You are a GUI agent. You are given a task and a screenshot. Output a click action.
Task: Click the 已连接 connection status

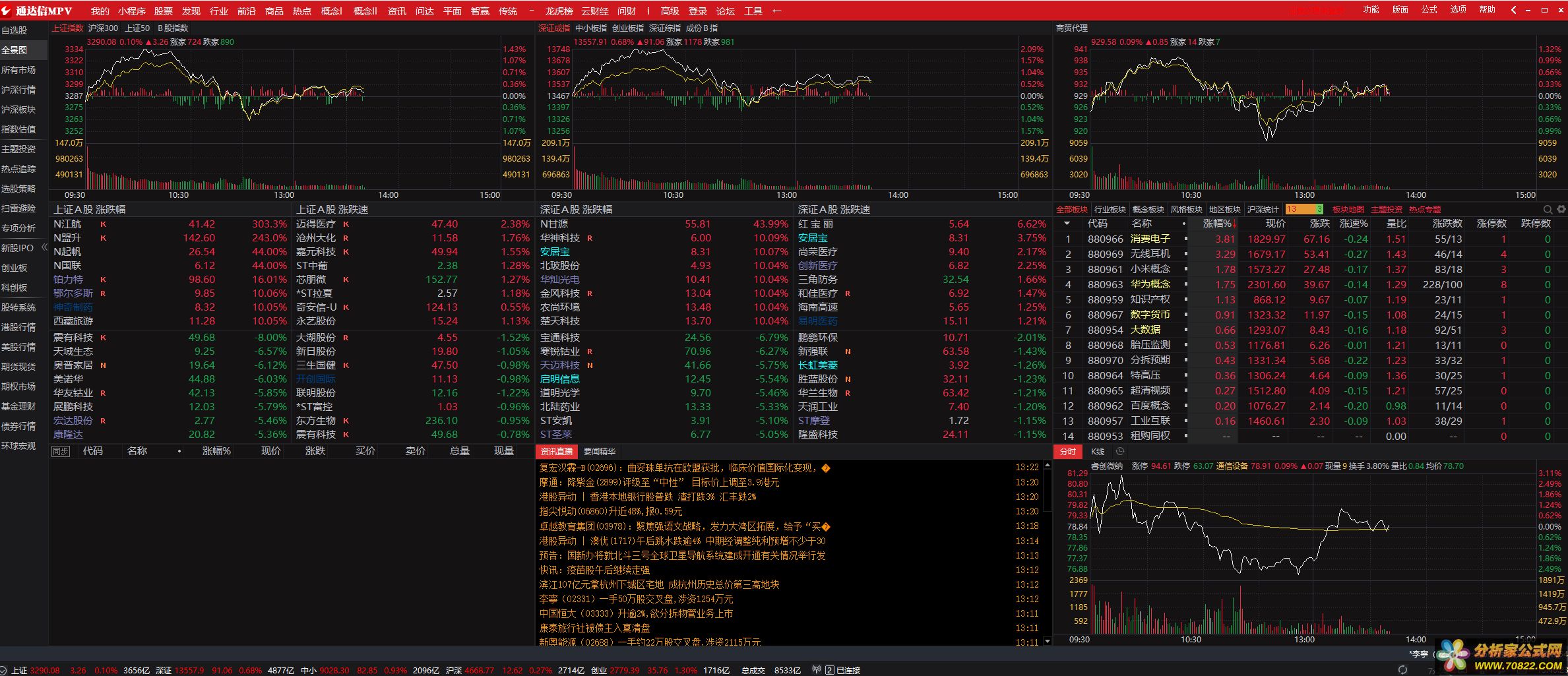coord(848,670)
